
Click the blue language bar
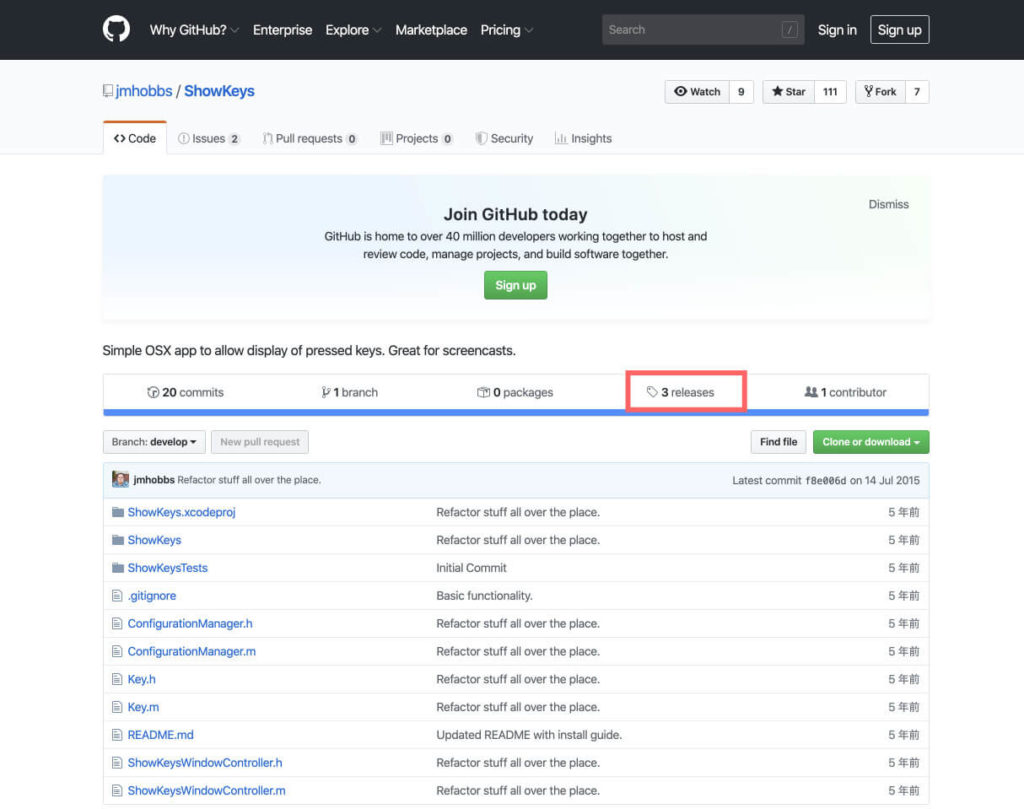516,413
